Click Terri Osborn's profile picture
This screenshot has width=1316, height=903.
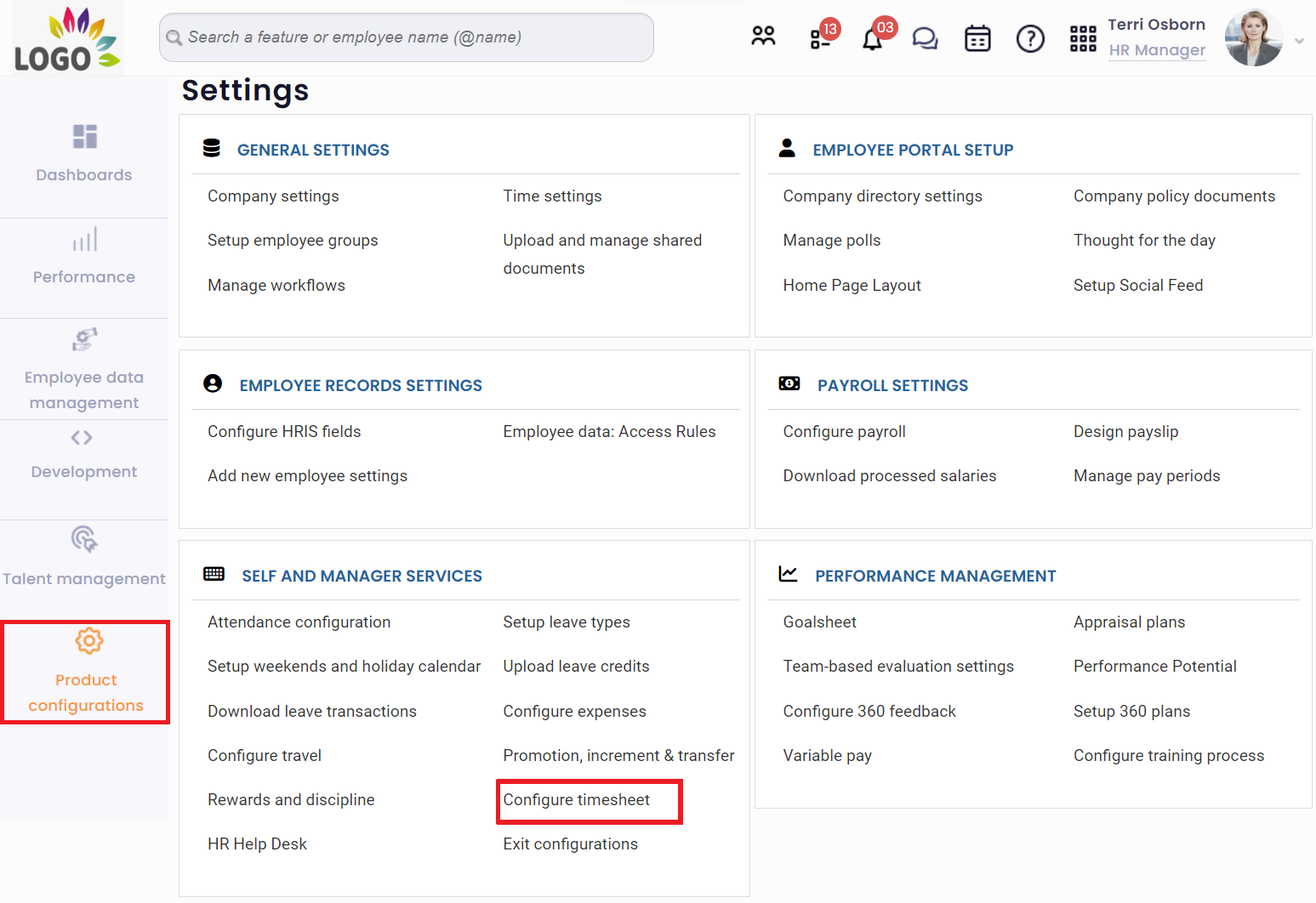click(x=1253, y=37)
